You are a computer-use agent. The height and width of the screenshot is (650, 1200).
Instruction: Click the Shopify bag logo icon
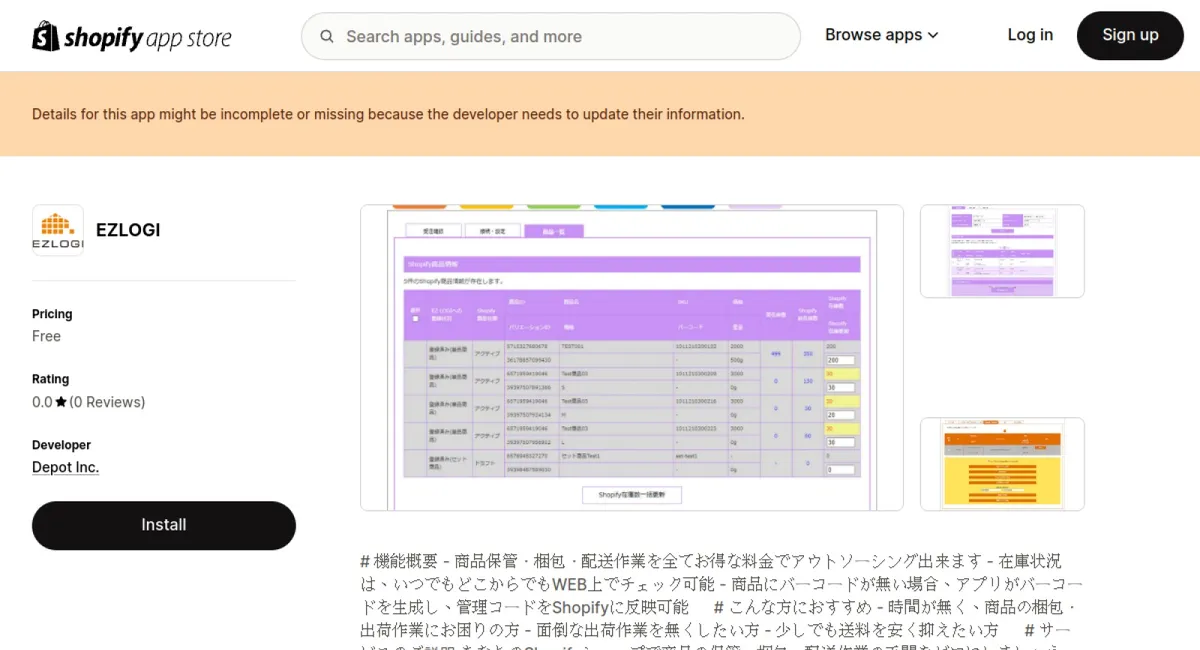pyautogui.click(x=46, y=37)
